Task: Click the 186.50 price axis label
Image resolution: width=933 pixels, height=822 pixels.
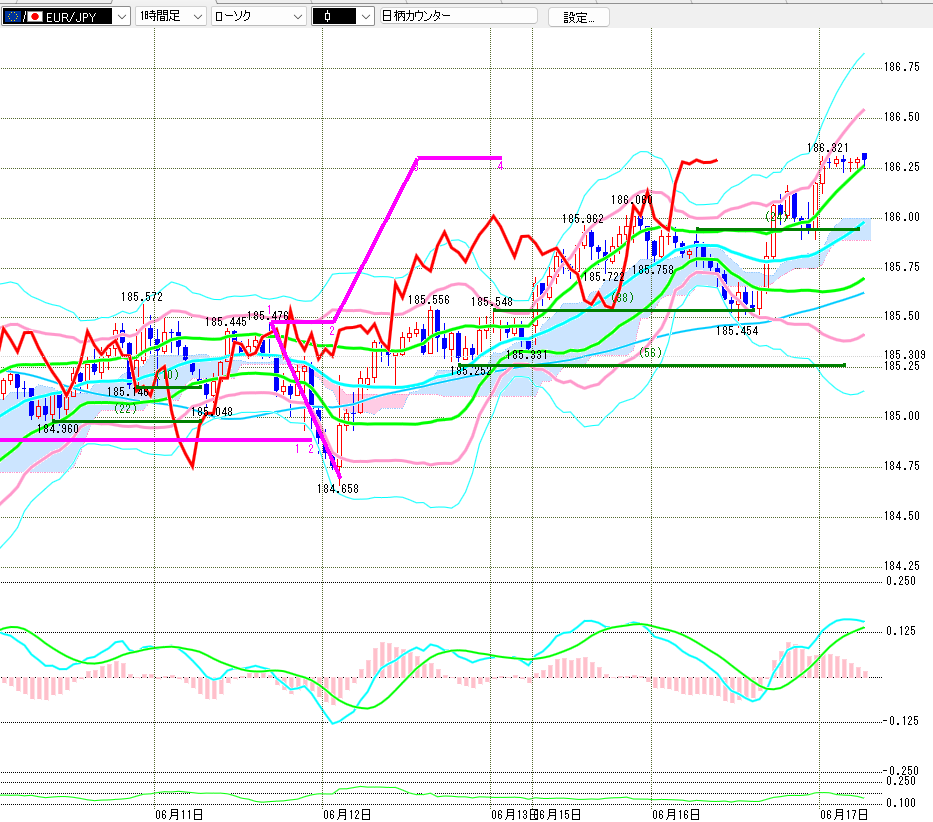Action: [901, 117]
